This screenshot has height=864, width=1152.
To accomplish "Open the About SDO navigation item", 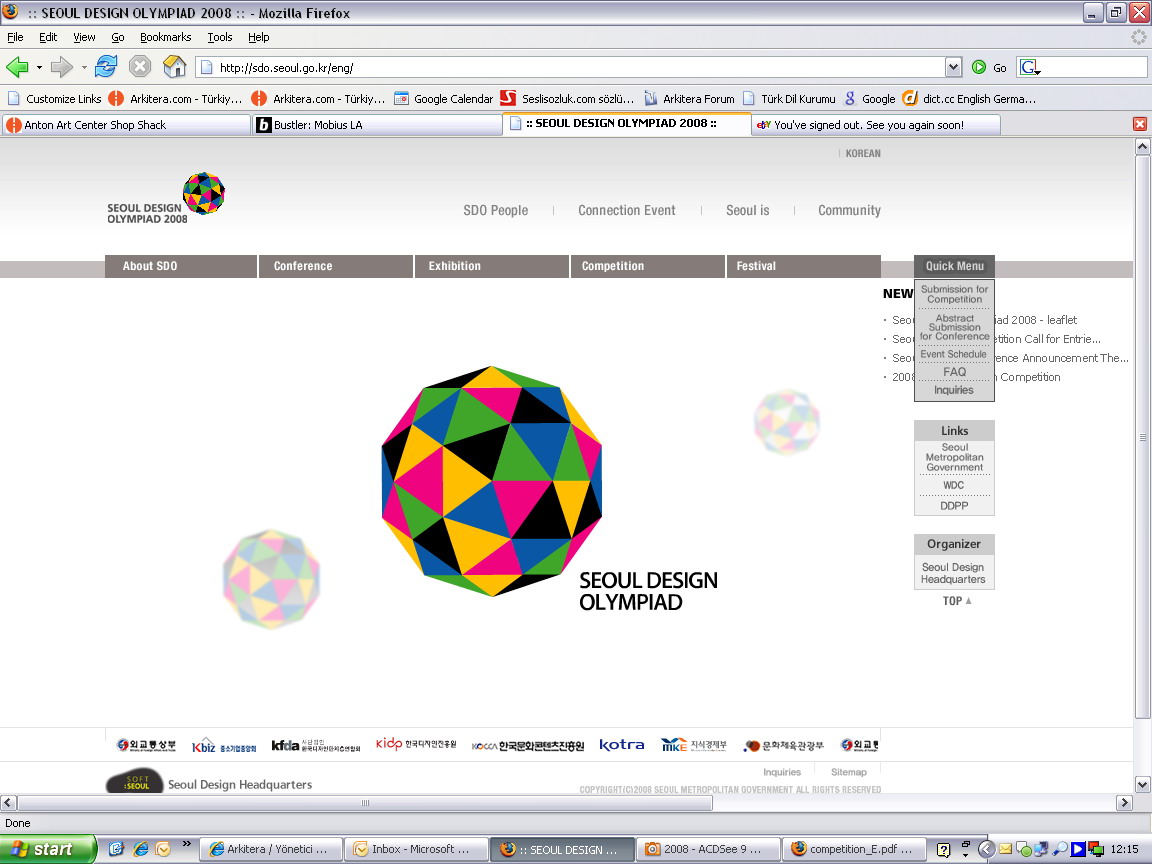I will tap(181, 266).
